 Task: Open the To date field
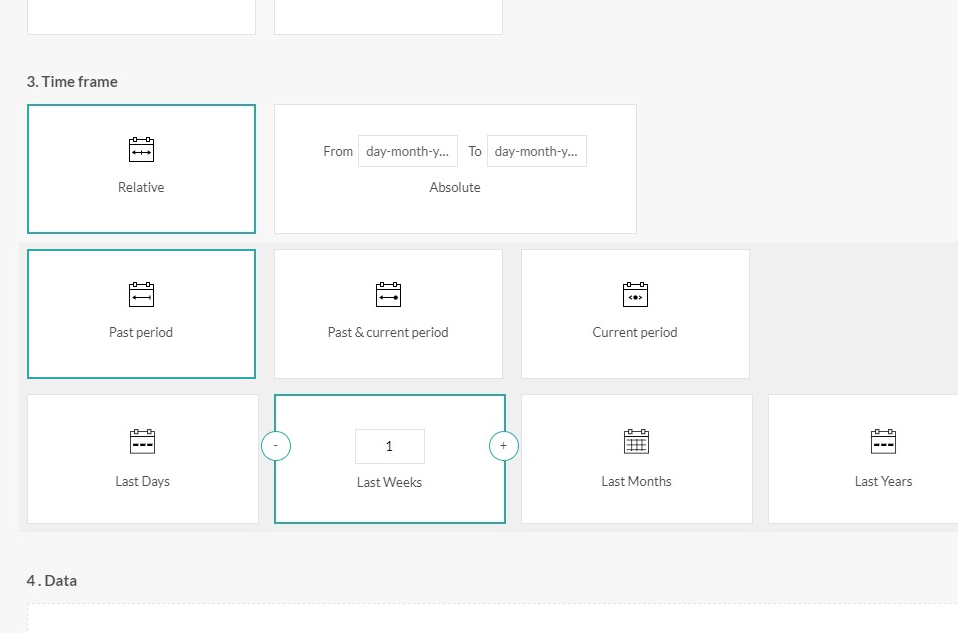click(x=536, y=151)
